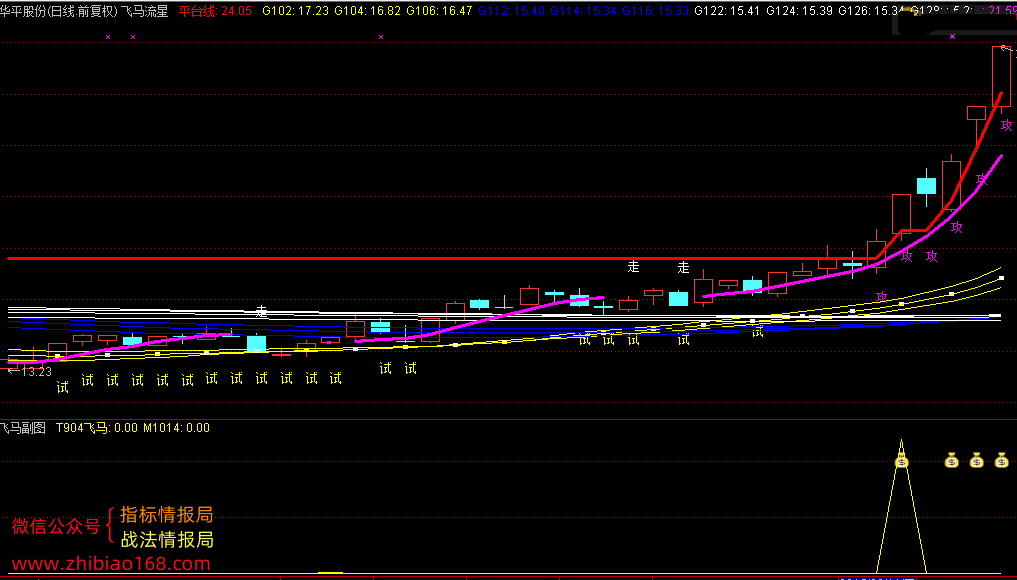Click the money bag icon atop the yellow spike

(x=902, y=461)
